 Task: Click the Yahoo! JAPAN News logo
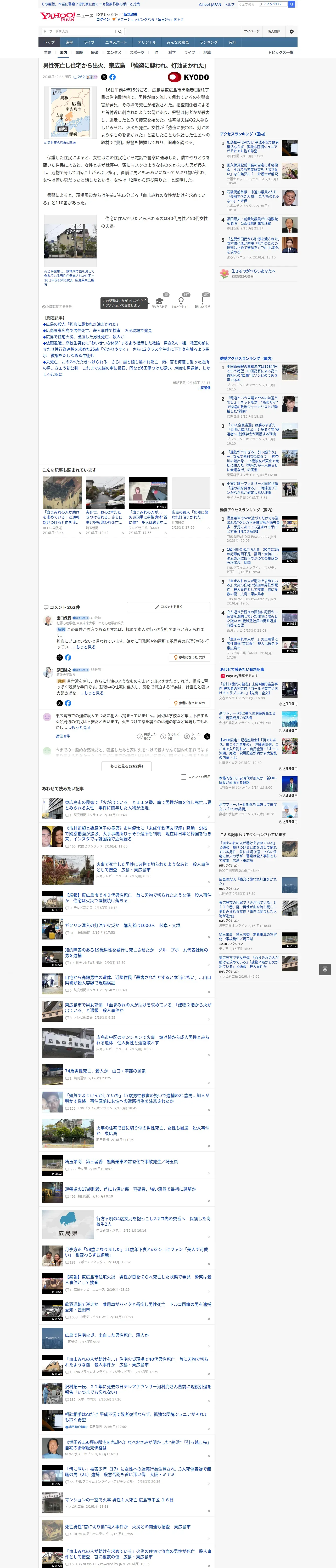(x=67, y=16)
